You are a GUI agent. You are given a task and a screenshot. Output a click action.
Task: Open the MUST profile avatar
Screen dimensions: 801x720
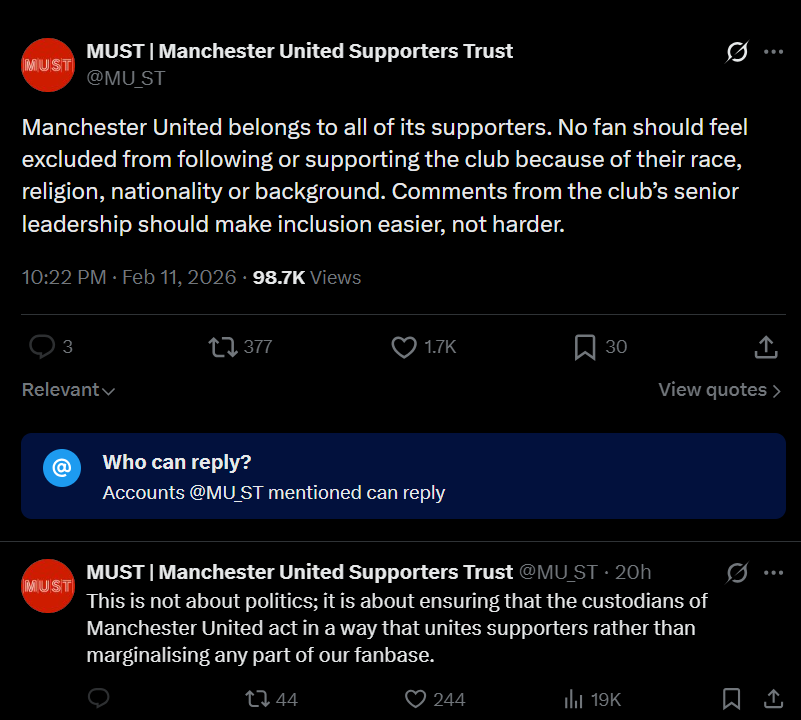click(47, 64)
